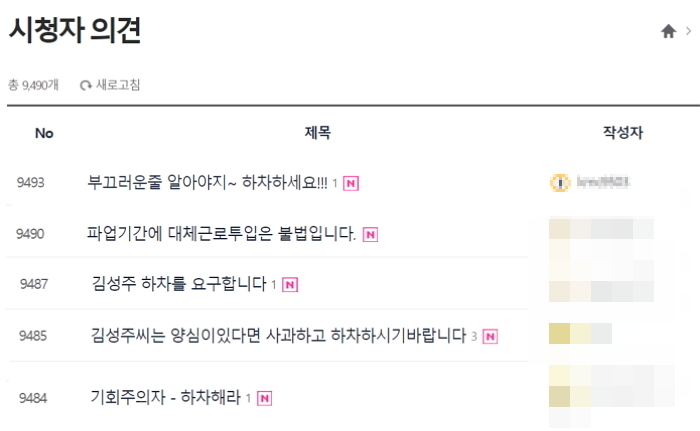
Task: Click the N badge on post 9493
Action: tap(352, 183)
